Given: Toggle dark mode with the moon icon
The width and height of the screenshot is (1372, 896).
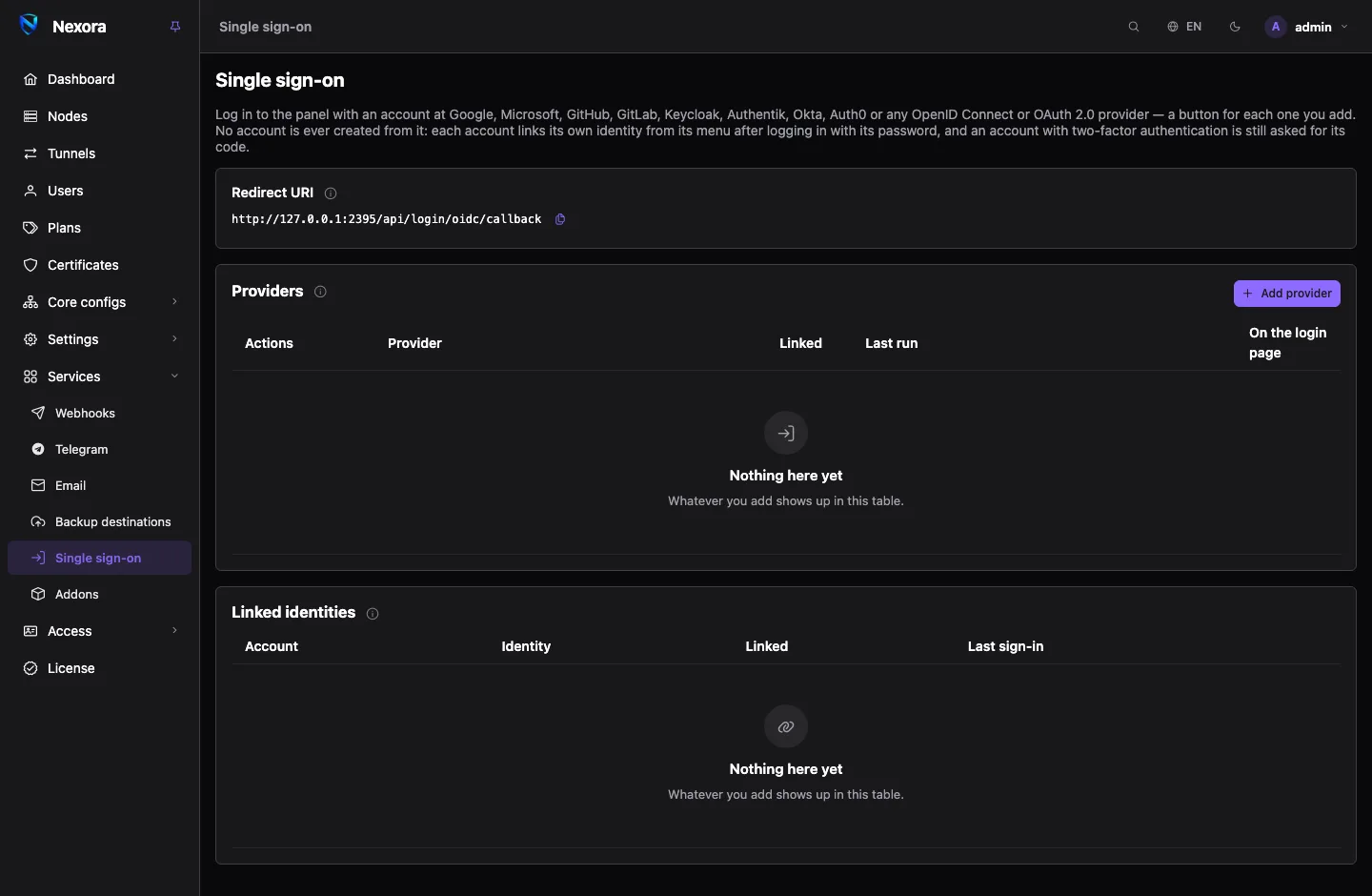Looking at the screenshot, I should pyautogui.click(x=1235, y=27).
